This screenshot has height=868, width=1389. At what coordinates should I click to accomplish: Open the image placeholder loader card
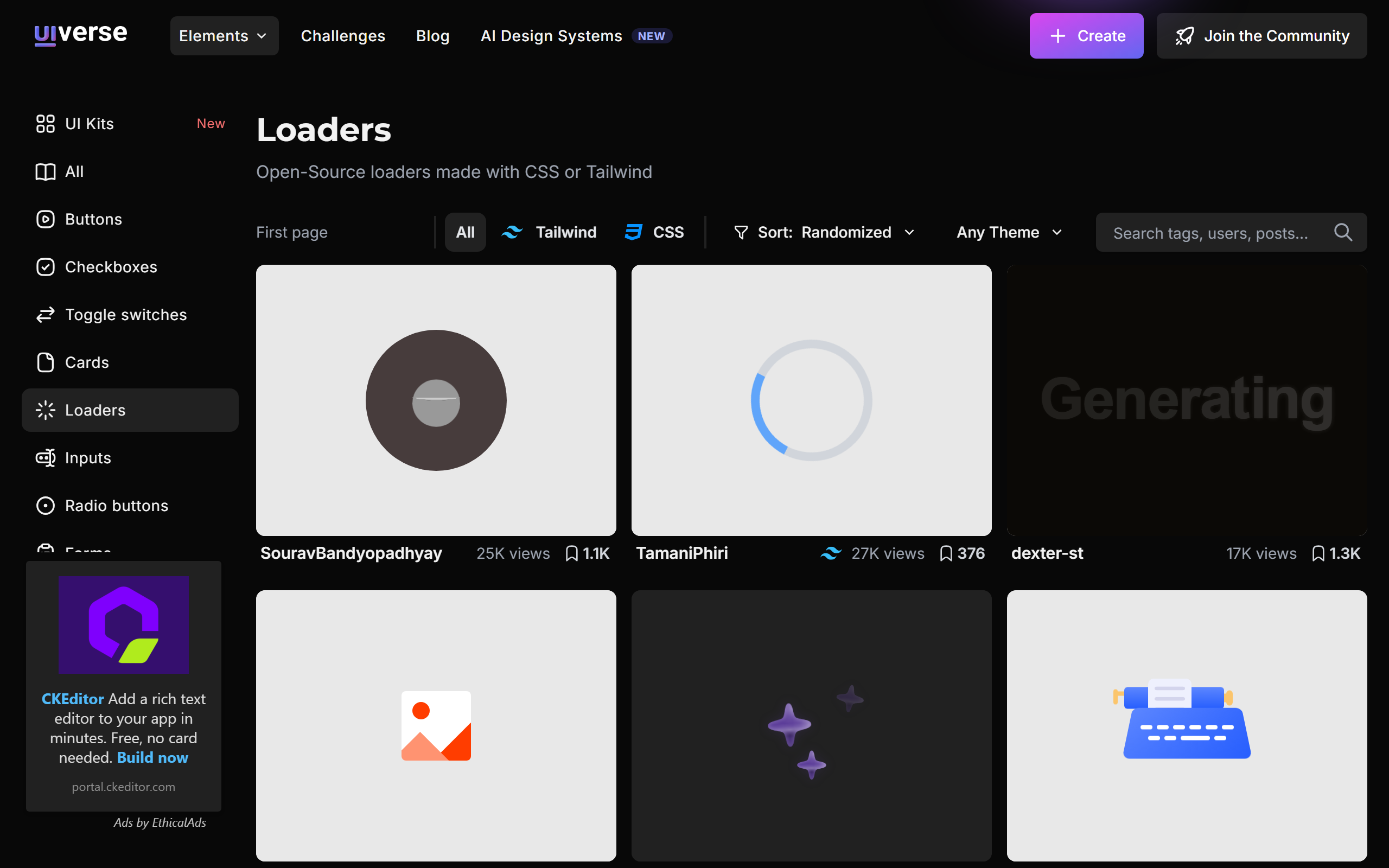point(436,726)
